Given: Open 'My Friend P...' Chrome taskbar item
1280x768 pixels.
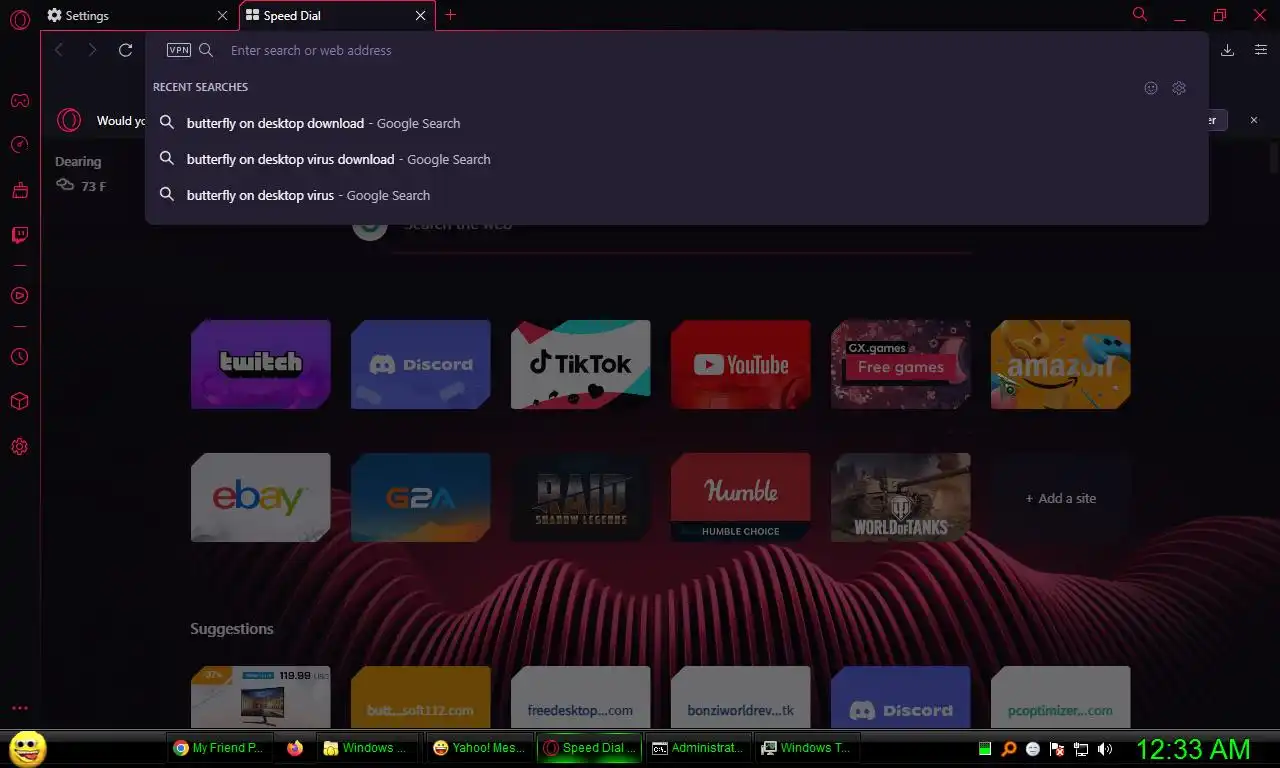Looking at the screenshot, I should click(219, 748).
